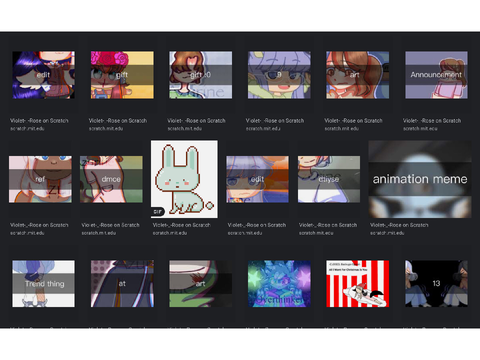Click the 'Violet-_-Rose on Scratch' title under the bunny GIF
This screenshot has height=360, width=480.
pos(182,225)
